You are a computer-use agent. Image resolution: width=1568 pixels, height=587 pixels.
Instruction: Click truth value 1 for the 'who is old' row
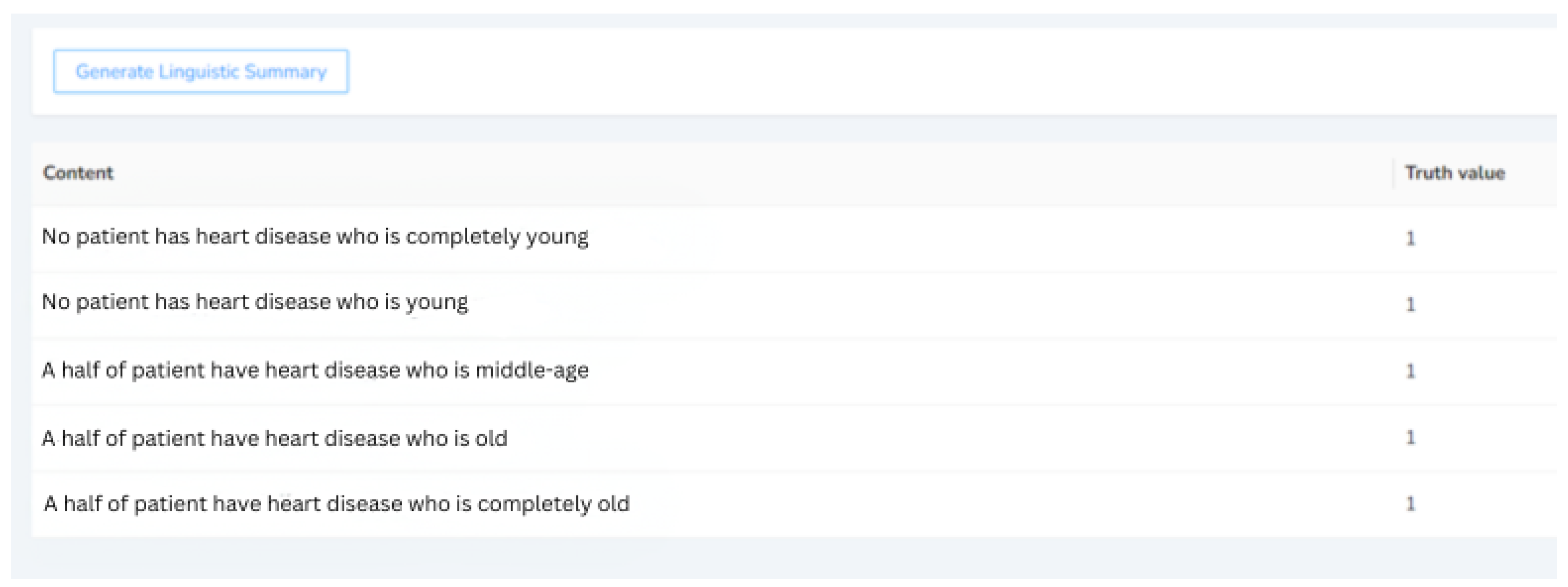tap(1411, 437)
